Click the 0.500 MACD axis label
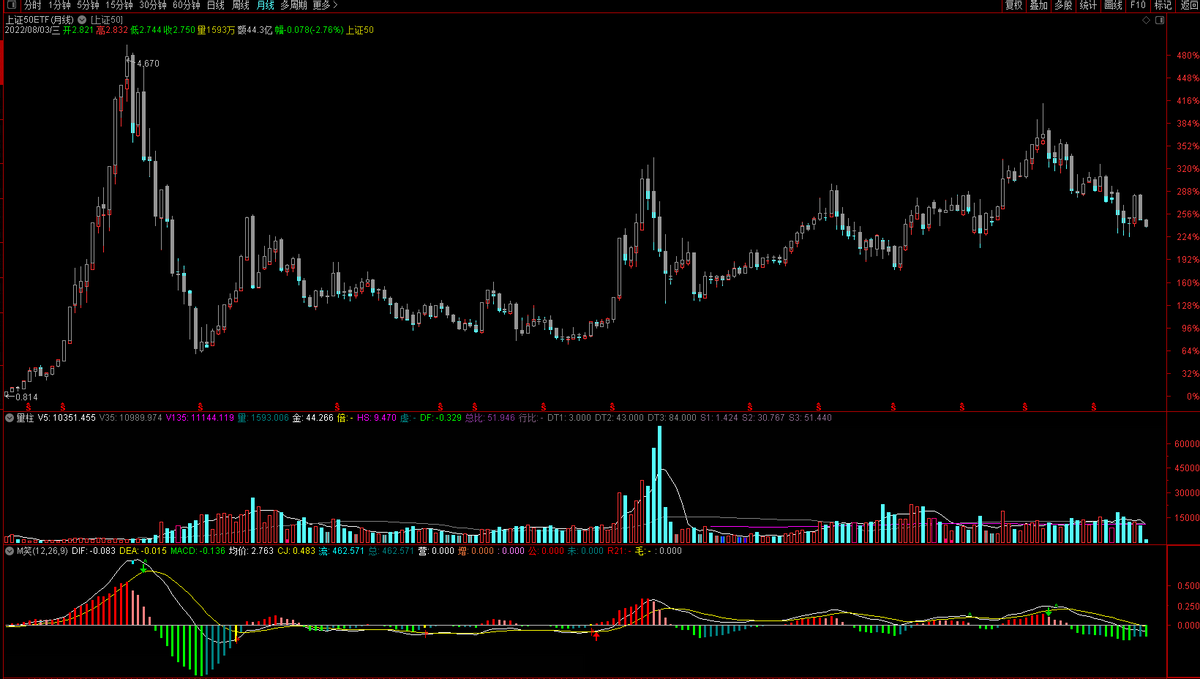The height and width of the screenshot is (679, 1200). [x=1187, y=586]
